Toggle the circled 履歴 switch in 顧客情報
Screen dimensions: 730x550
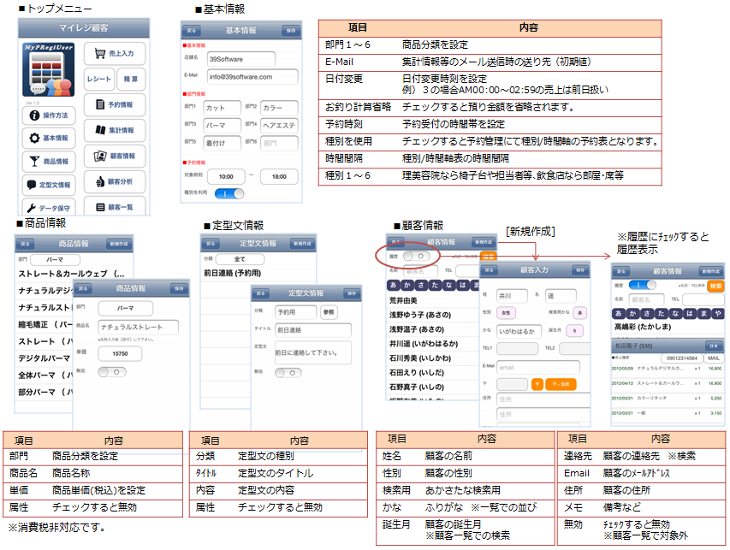click(416, 256)
